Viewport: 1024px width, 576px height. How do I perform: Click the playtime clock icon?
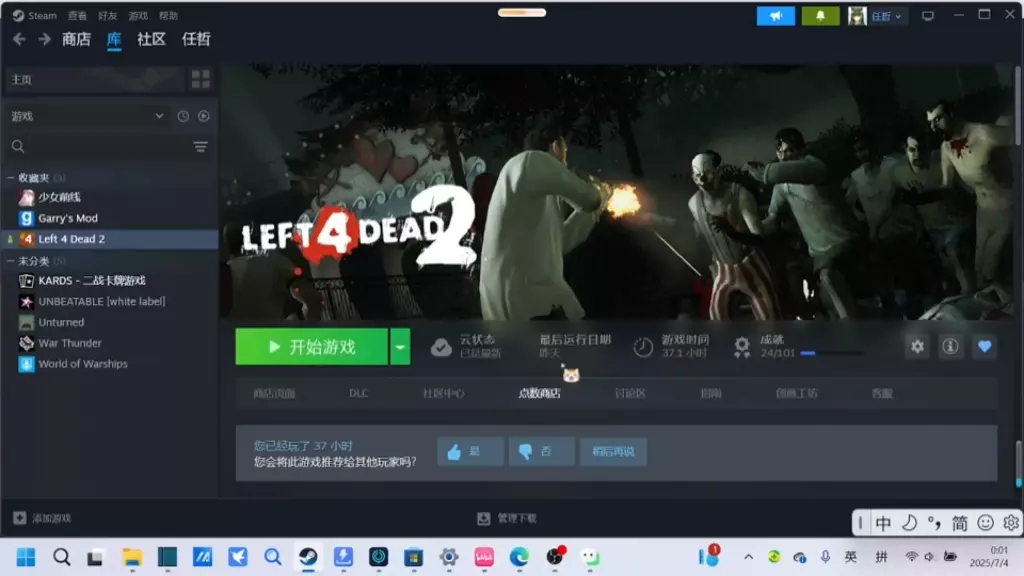tap(643, 347)
